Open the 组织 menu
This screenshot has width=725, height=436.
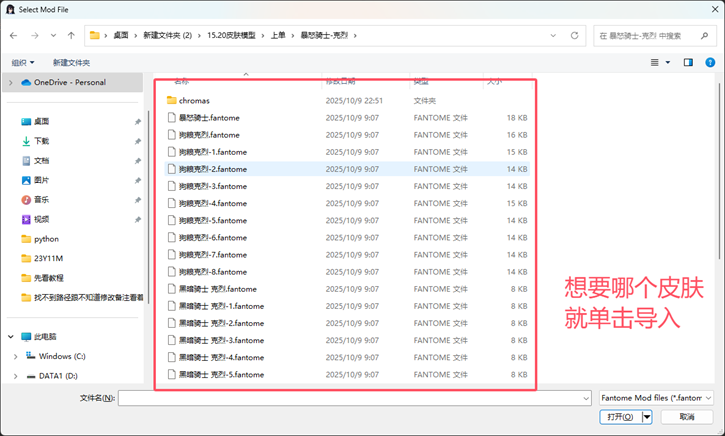(23, 62)
